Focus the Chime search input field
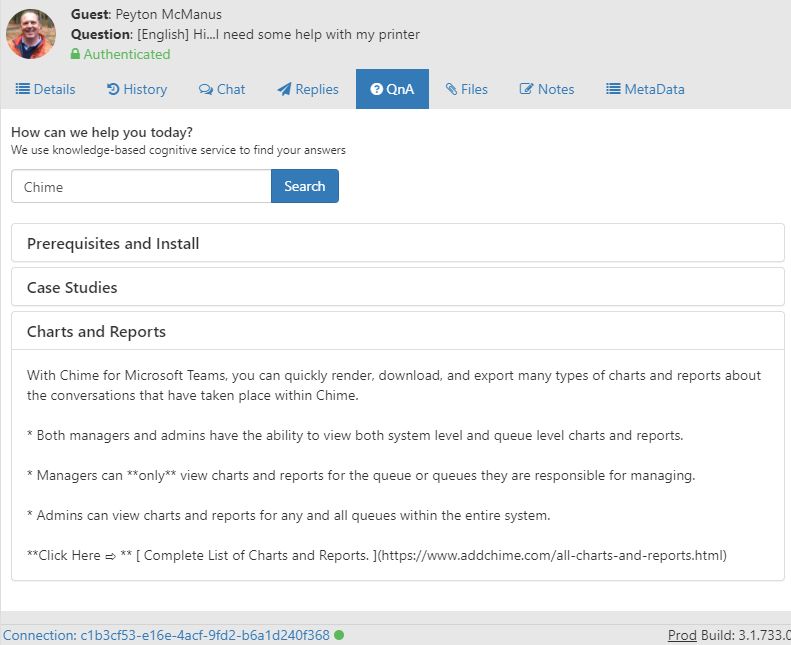791x645 pixels. coord(141,186)
